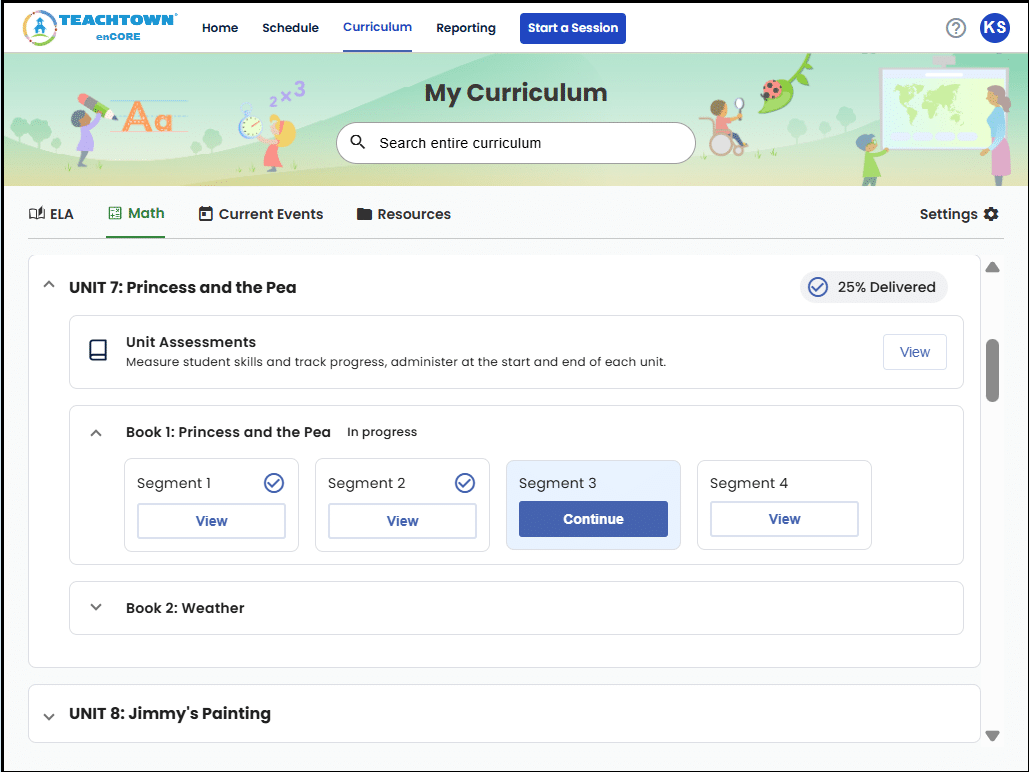Click the search magnifier icon

coord(358,142)
